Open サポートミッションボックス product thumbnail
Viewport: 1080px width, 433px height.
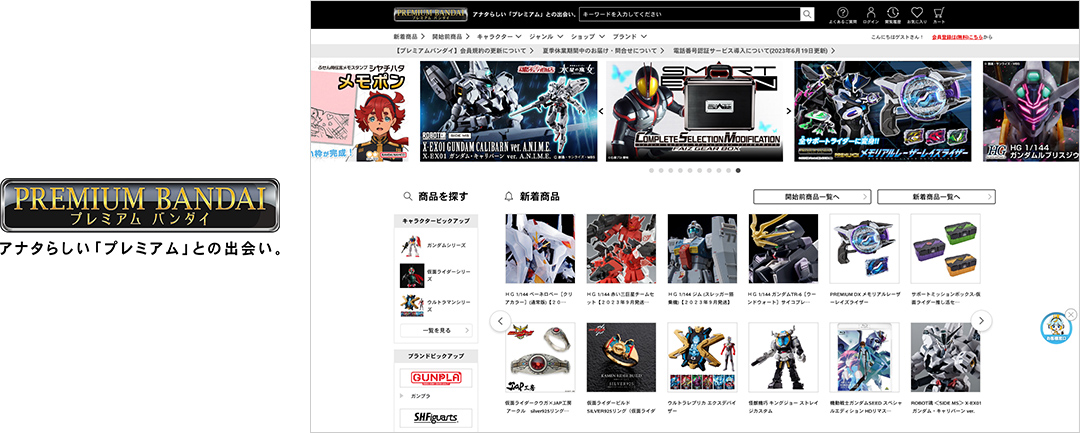tap(945, 249)
